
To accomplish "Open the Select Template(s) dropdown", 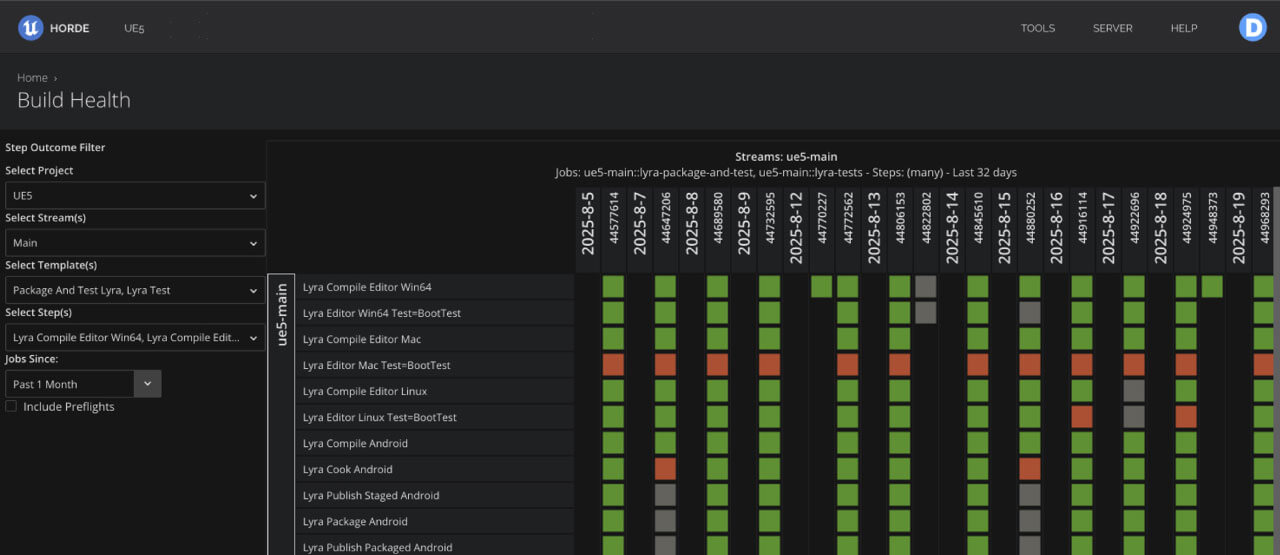I will click(135, 290).
